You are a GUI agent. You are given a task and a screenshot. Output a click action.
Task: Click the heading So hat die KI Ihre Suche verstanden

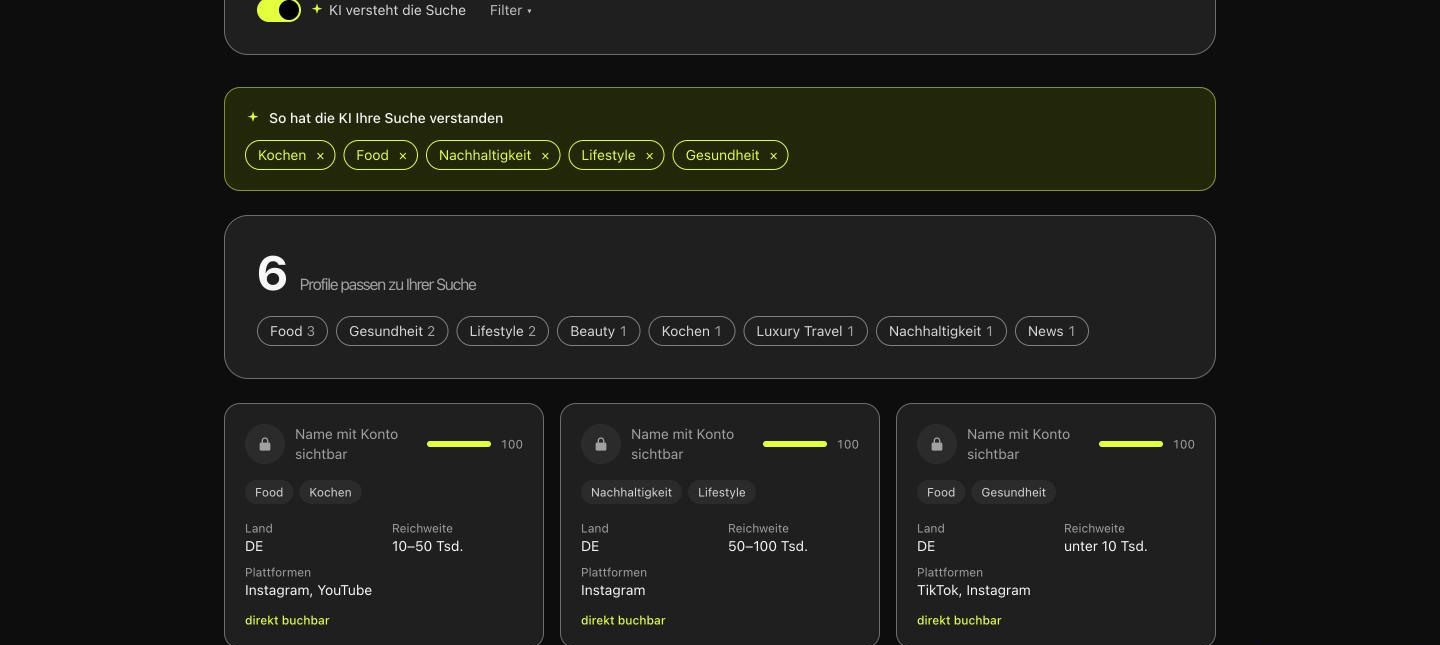[x=386, y=118]
